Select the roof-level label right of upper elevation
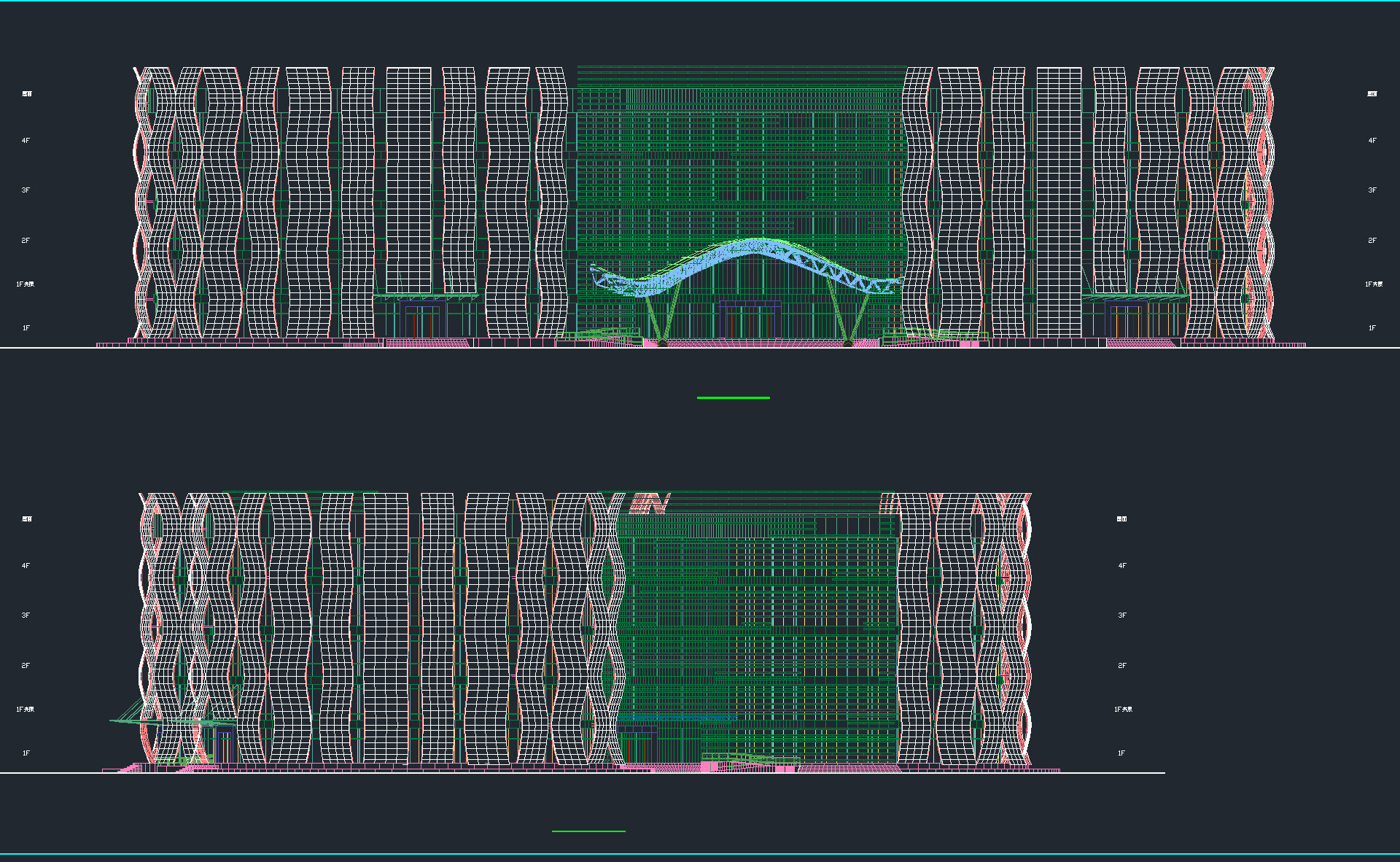This screenshot has width=1400, height=862. point(1372,94)
